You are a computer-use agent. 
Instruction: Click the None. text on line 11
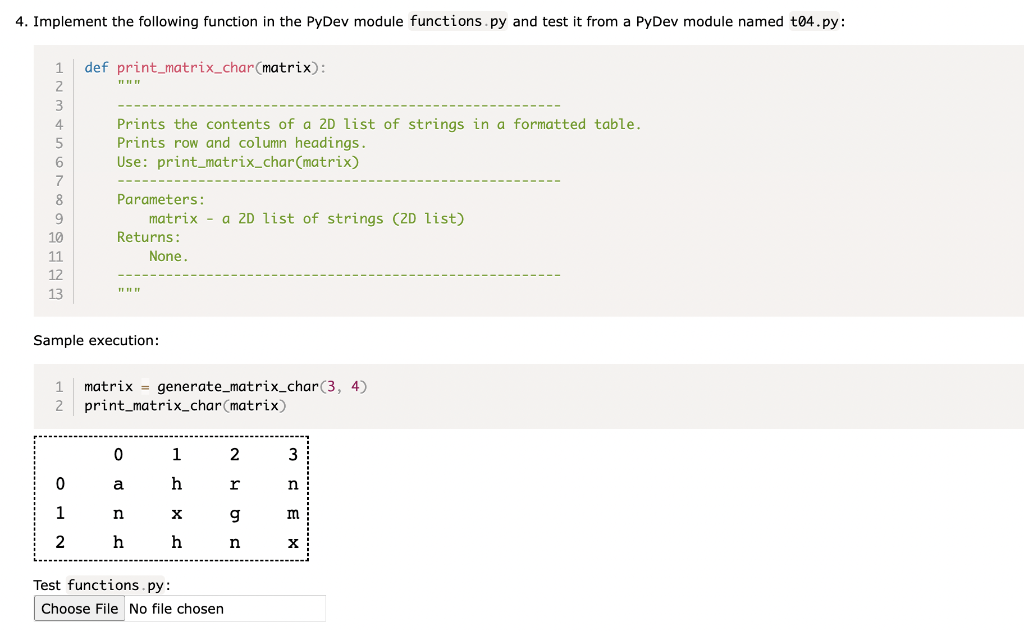[x=167, y=256]
